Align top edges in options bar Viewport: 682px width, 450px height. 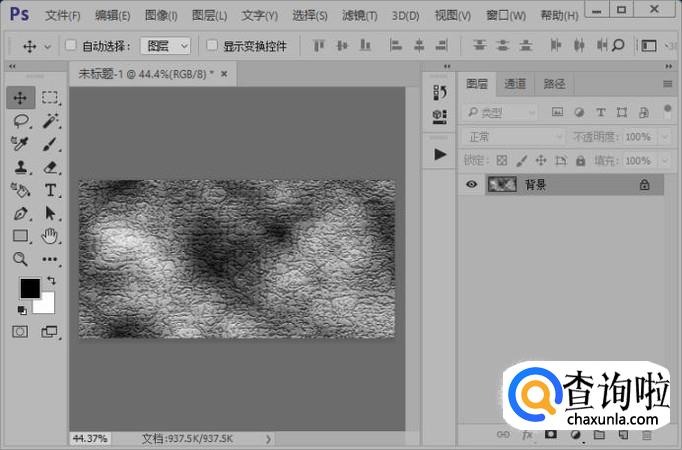pos(319,45)
